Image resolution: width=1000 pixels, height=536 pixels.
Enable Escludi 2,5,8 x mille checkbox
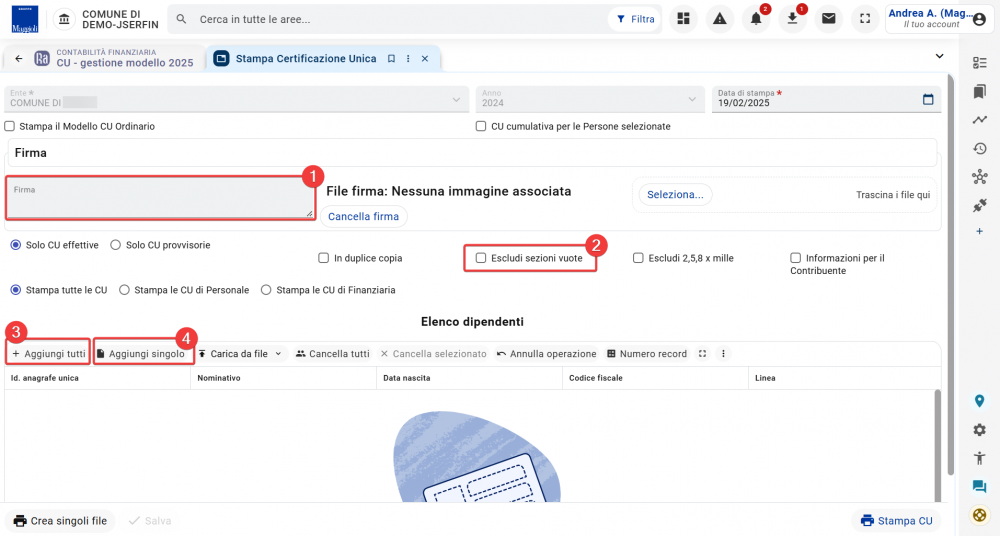638,258
